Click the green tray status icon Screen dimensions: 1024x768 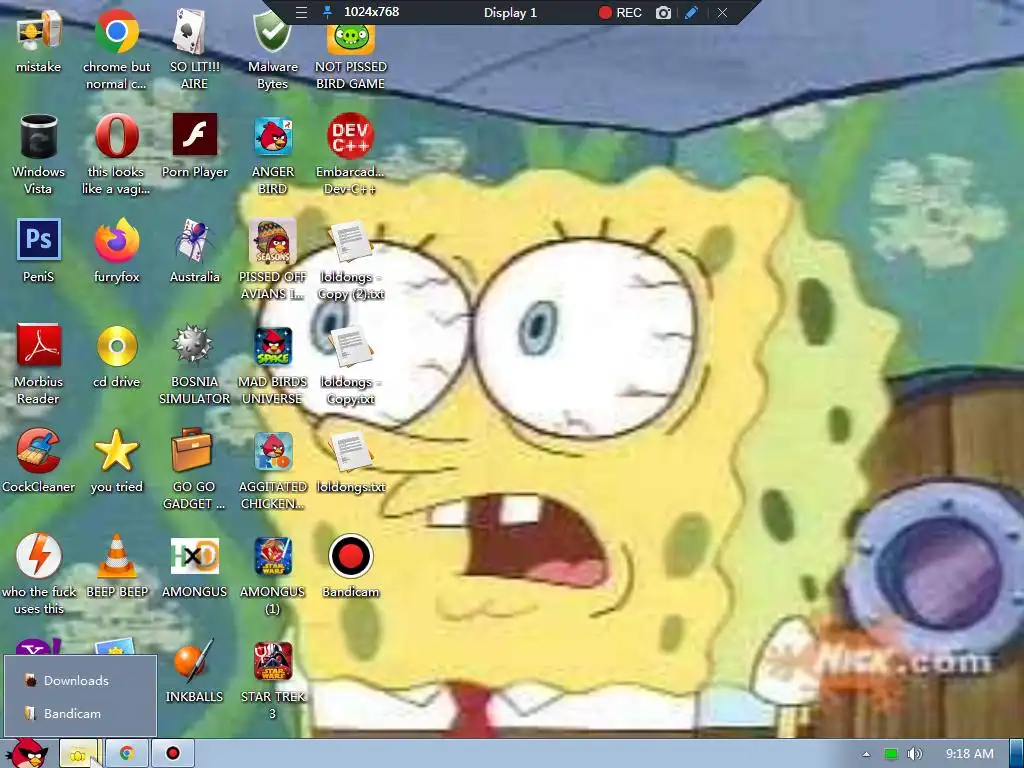(891, 754)
